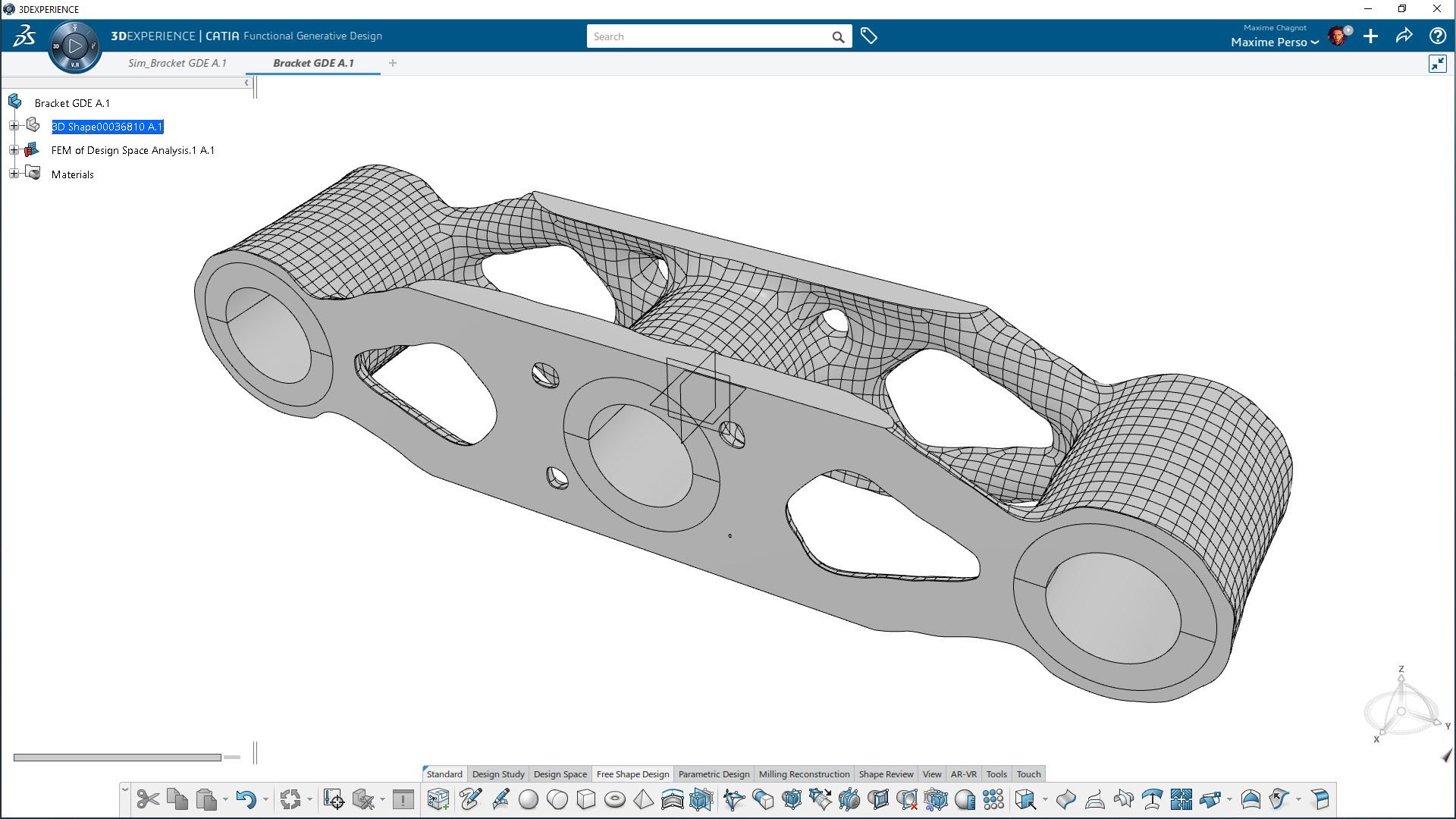
Task: Switch to Sim_Bracket GDE A.1 document tab
Action: (x=177, y=63)
